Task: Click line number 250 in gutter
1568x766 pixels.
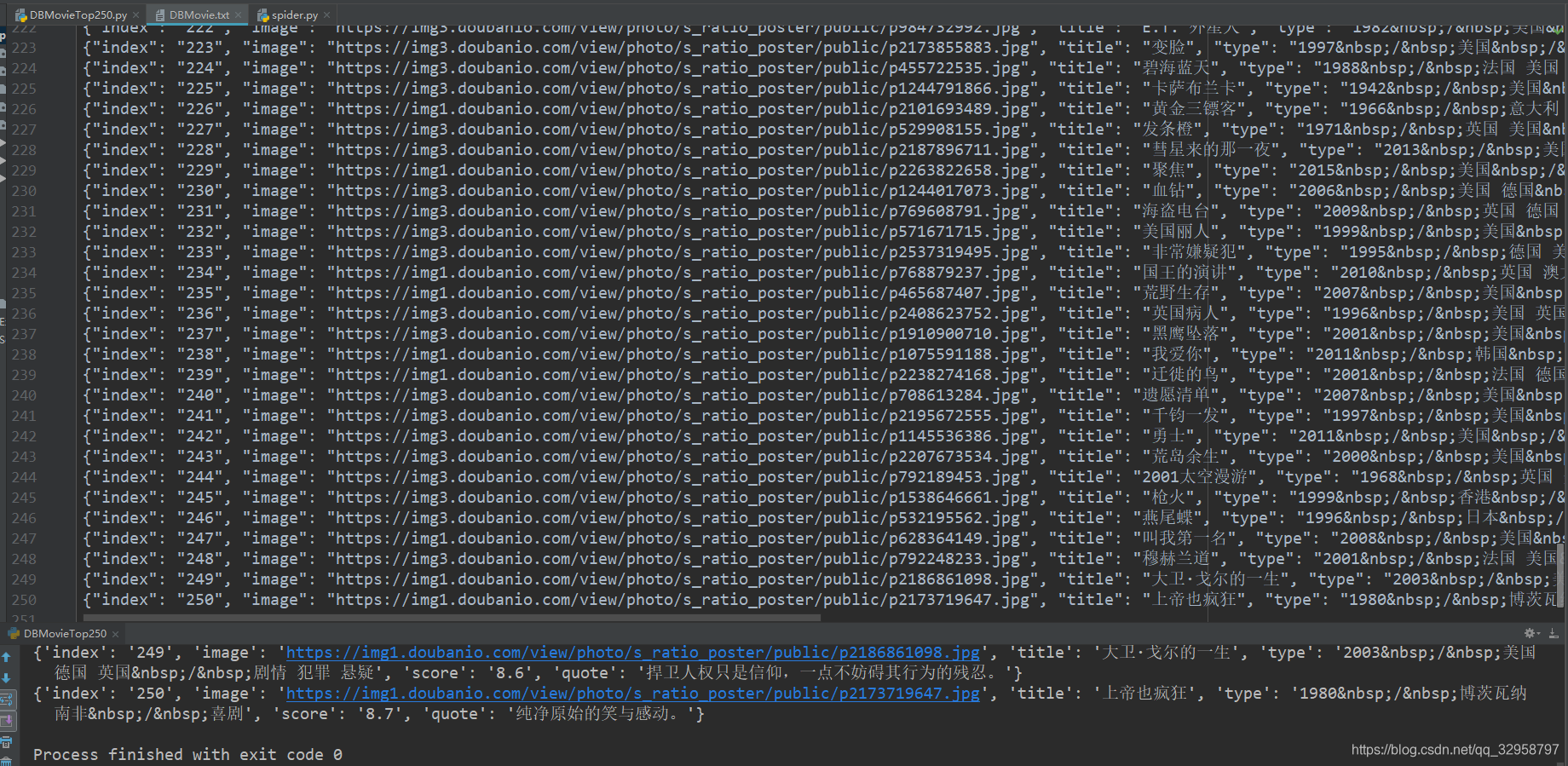Action: point(24,600)
